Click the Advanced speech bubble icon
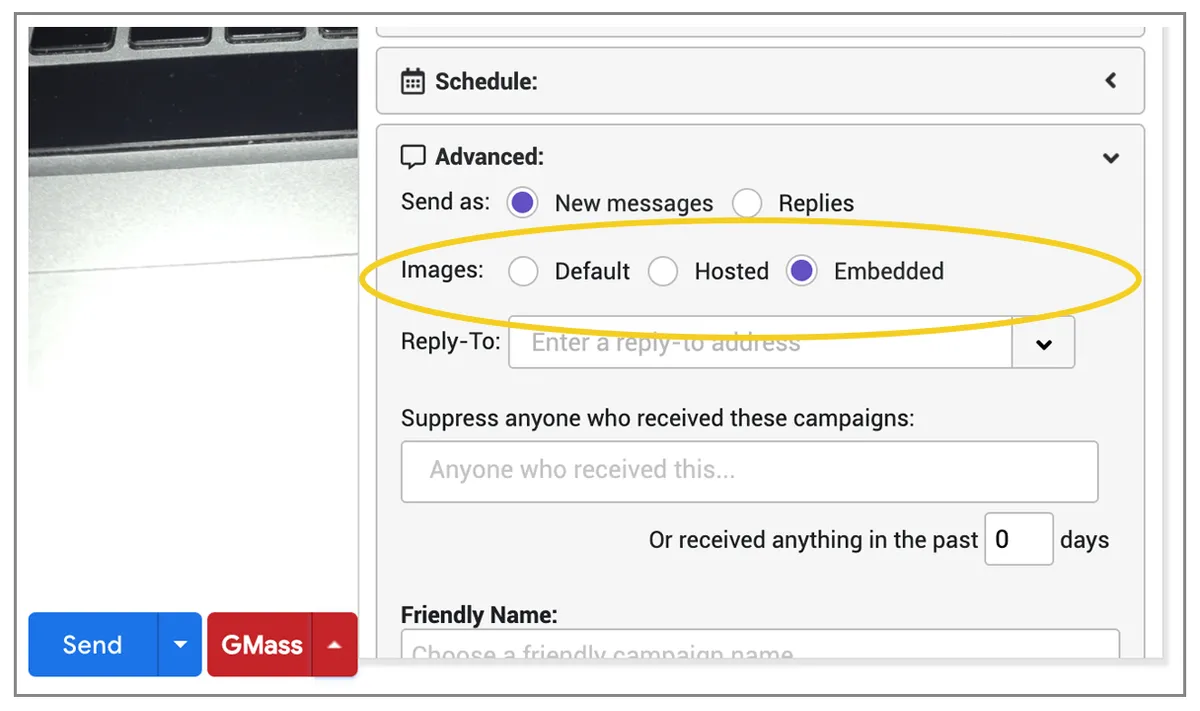The width and height of the screenshot is (1200, 711). click(412, 157)
